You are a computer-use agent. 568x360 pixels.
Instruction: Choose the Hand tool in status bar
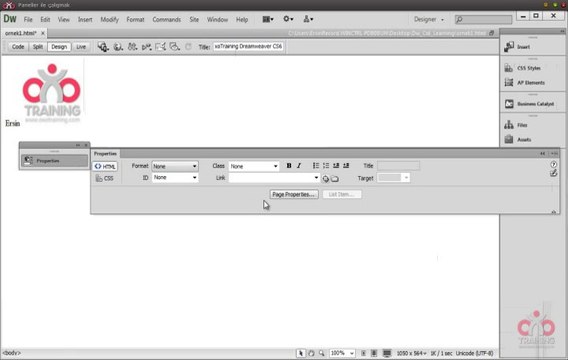click(x=311, y=353)
